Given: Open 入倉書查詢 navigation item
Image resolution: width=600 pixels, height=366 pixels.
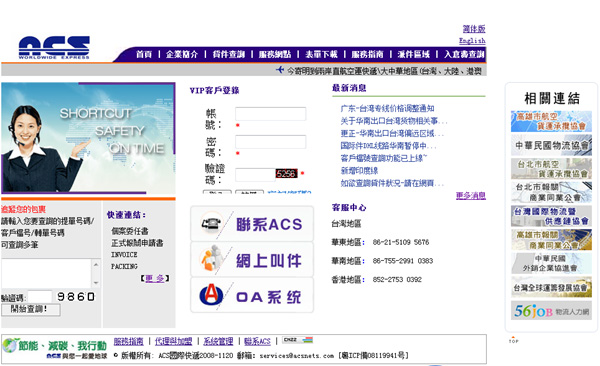Looking at the screenshot, I should [464, 54].
